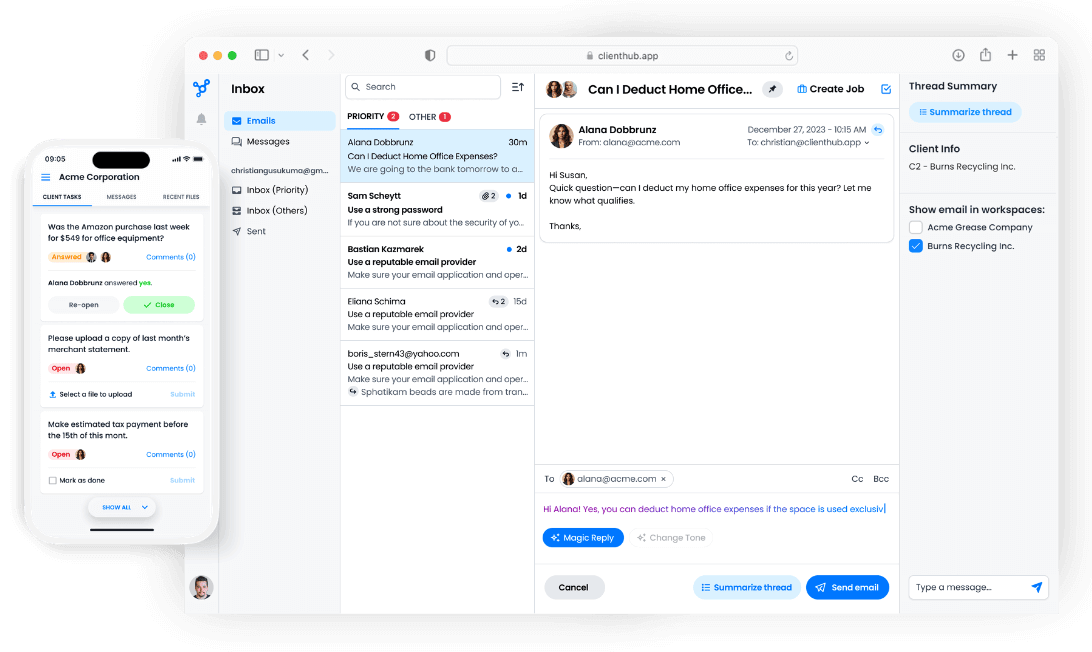Cancel the reply draft

(x=574, y=587)
